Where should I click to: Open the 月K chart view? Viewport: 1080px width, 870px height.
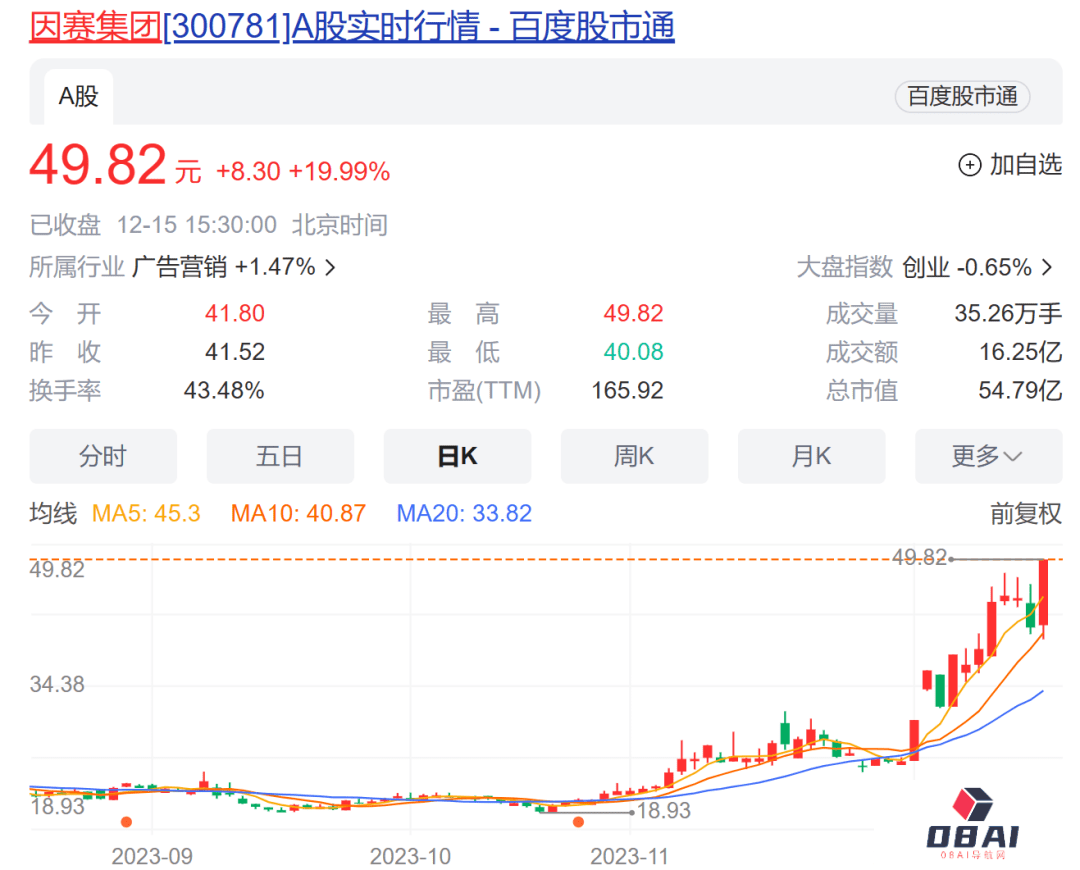811,456
